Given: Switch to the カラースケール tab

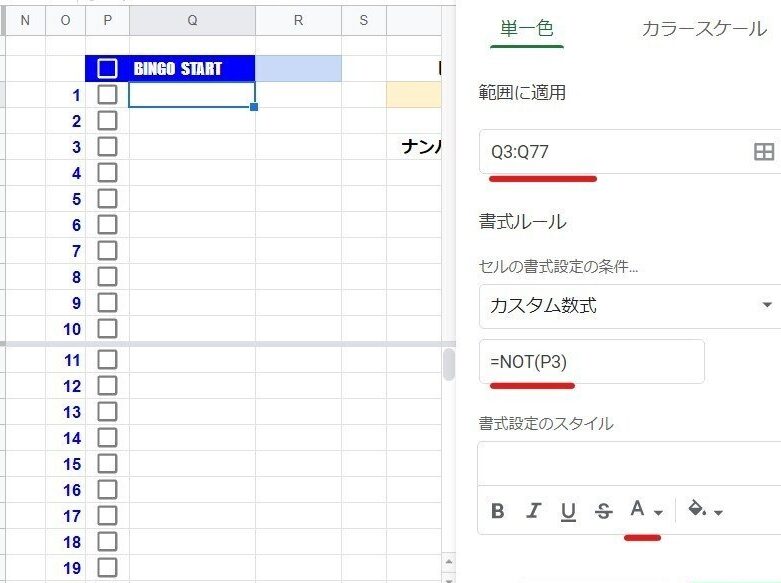Looking at the screenshot, I should click(x=704, y=29).
